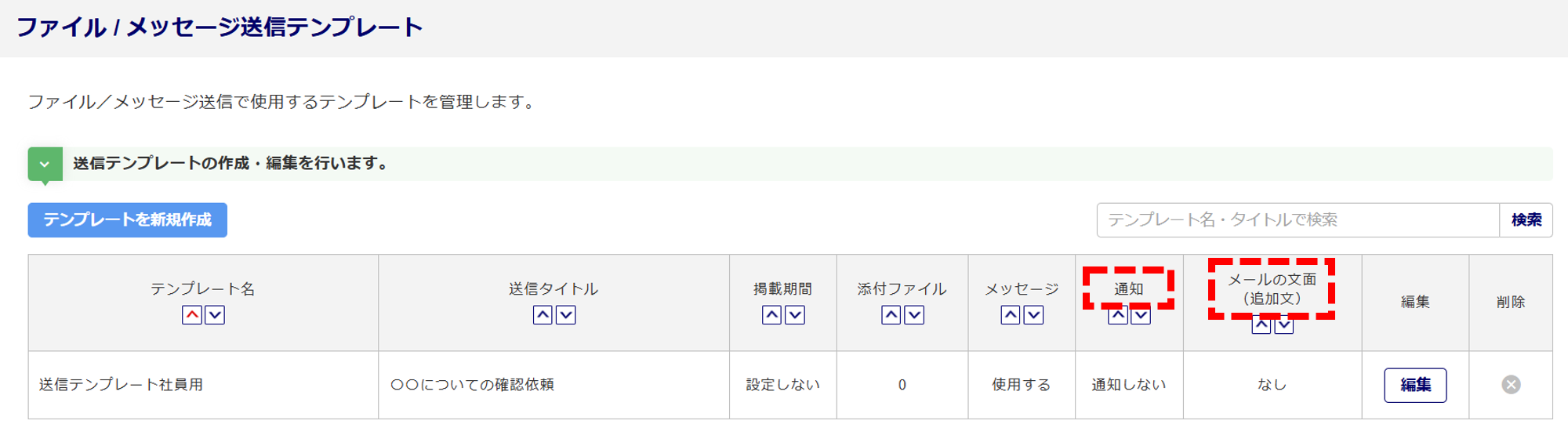
Task: Sort 送信タイトル column descending
Action: pos(565,315)
